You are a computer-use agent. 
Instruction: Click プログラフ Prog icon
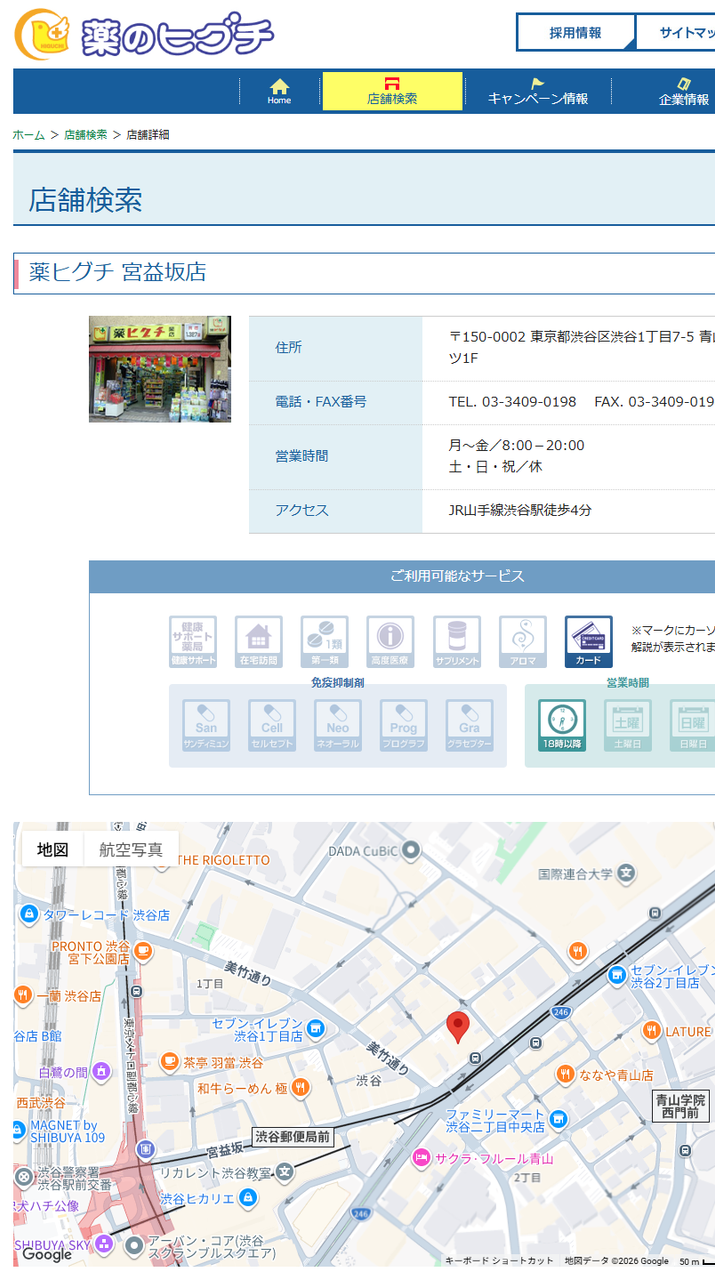404,726
